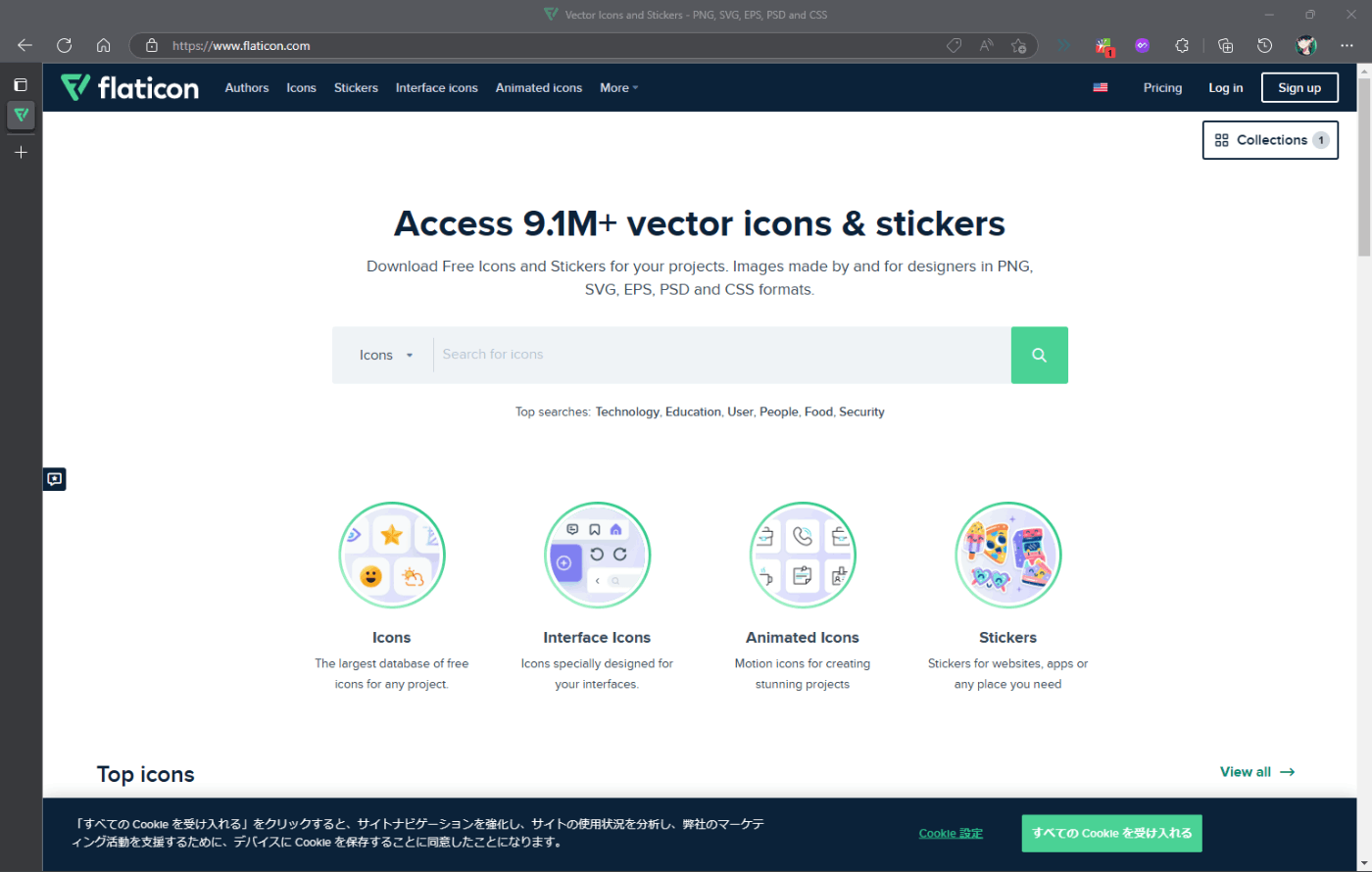This screenshot has height=872, width=1372.
Task: Search top term Technology
Action: point(627,412)
